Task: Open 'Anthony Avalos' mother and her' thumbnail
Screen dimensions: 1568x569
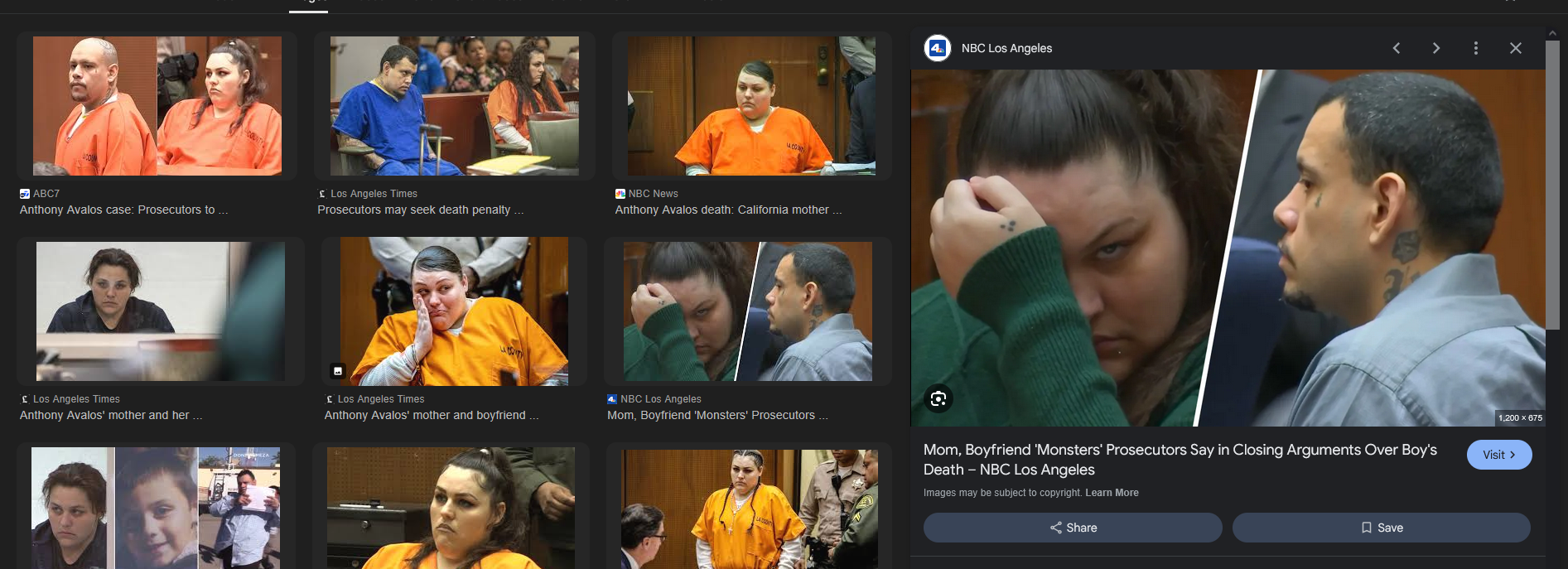Action: coord(161,311)
